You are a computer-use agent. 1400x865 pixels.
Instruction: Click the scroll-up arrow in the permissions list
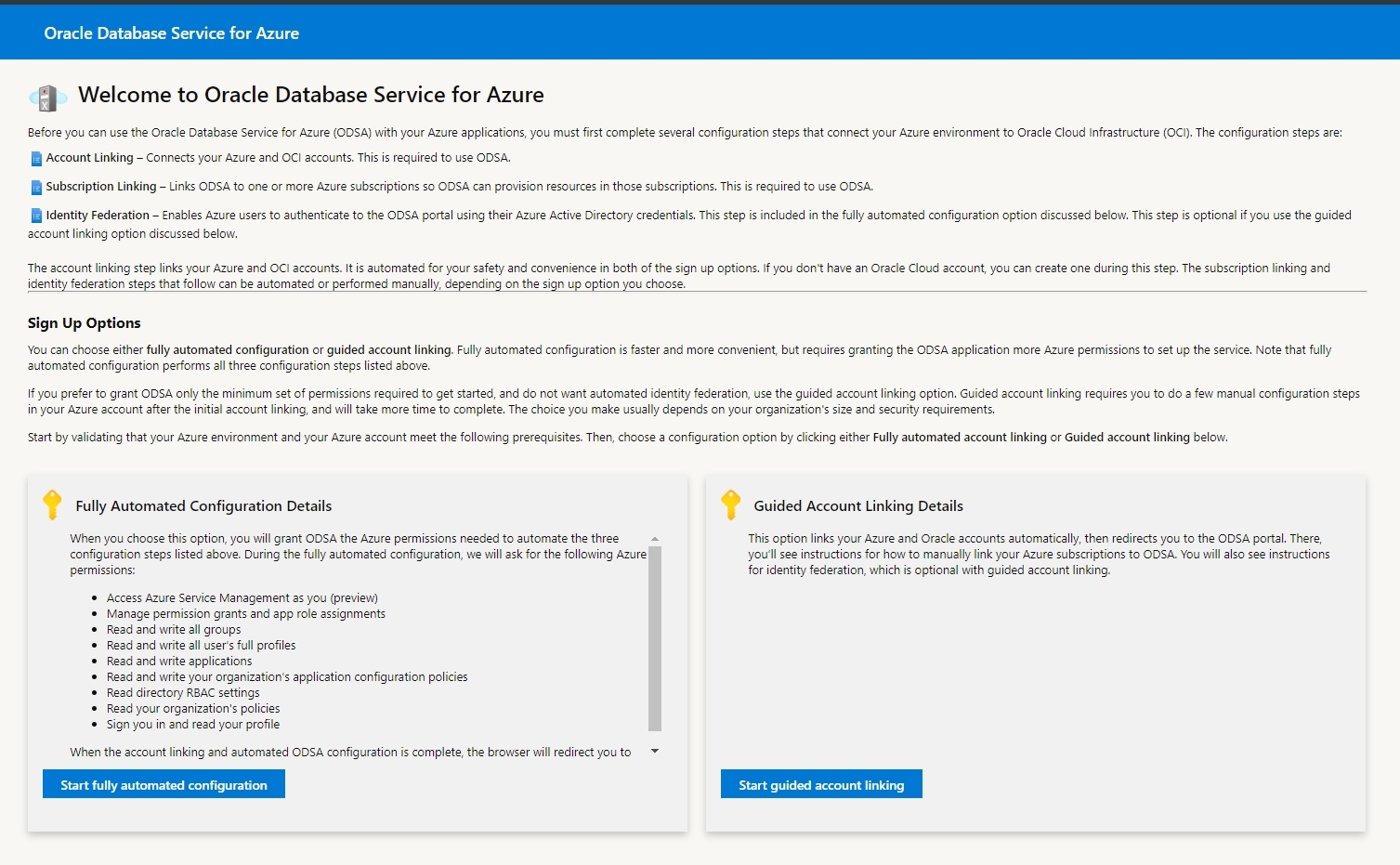click(654, 537)
